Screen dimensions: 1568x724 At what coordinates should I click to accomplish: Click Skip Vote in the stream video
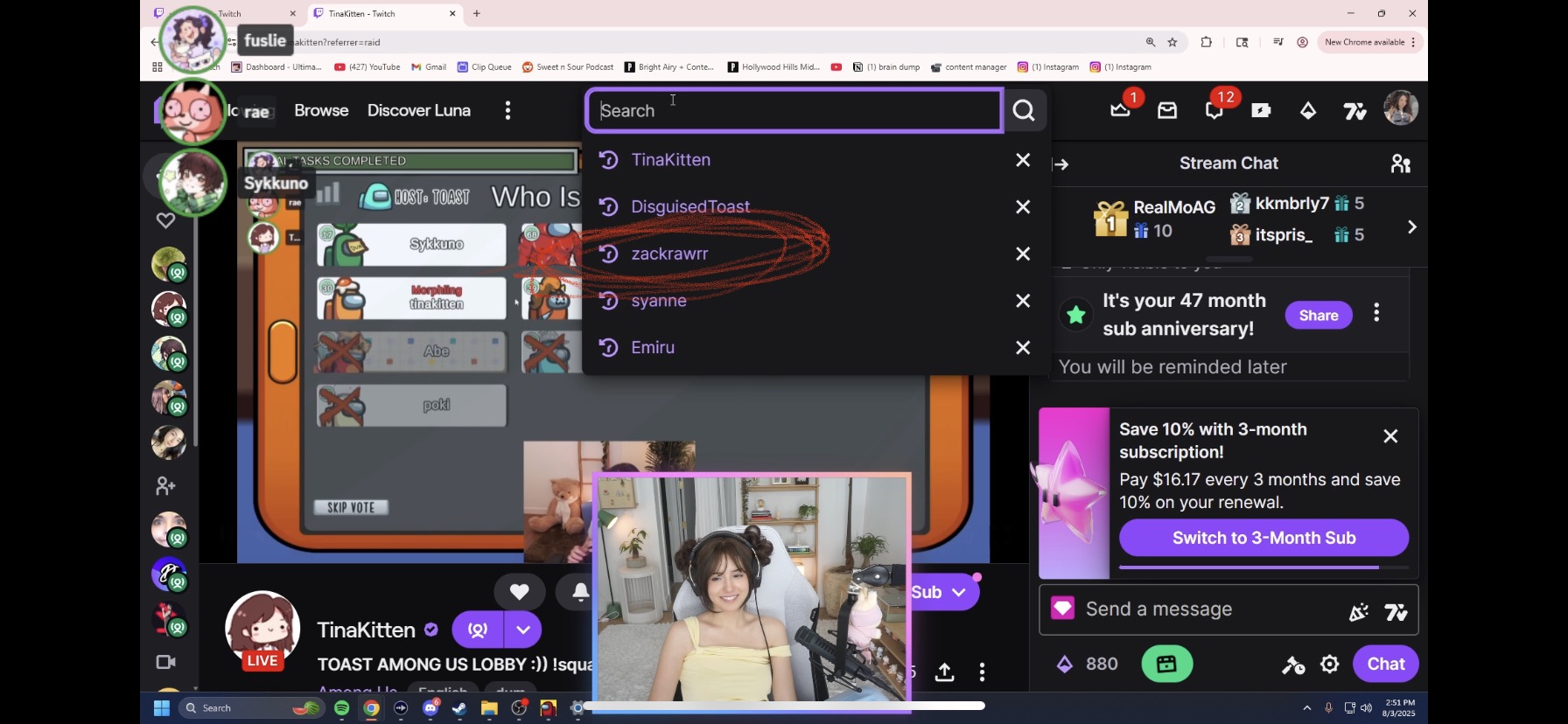click(351, 507)
